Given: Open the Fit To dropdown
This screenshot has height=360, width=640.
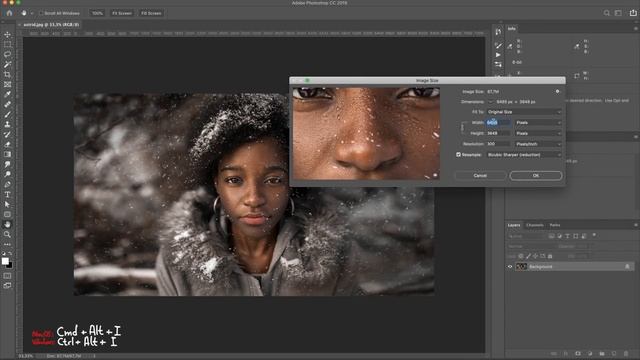Looking at the screenshot, I should coord(524,112).
